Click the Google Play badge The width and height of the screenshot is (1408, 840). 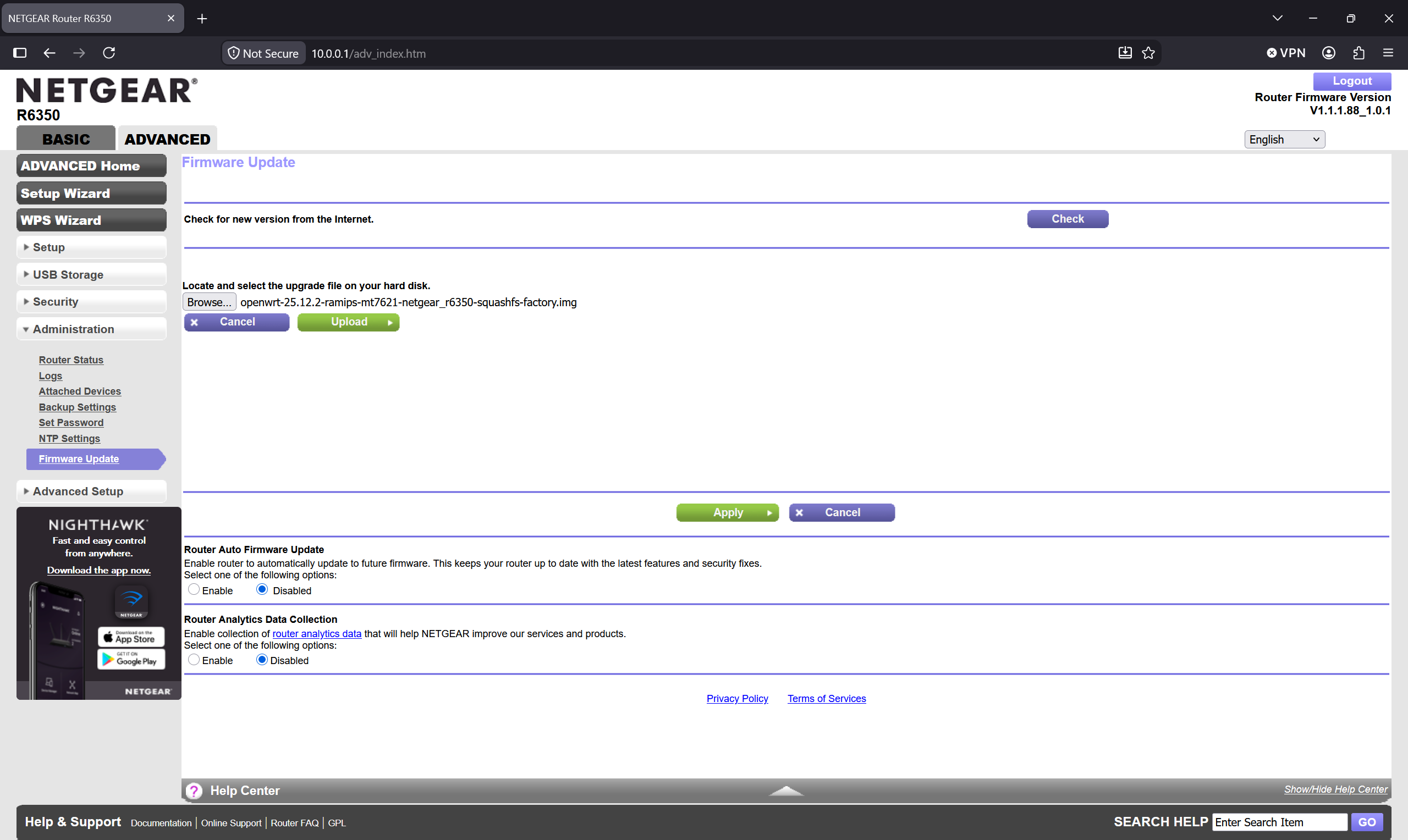(x=131, y=659)
